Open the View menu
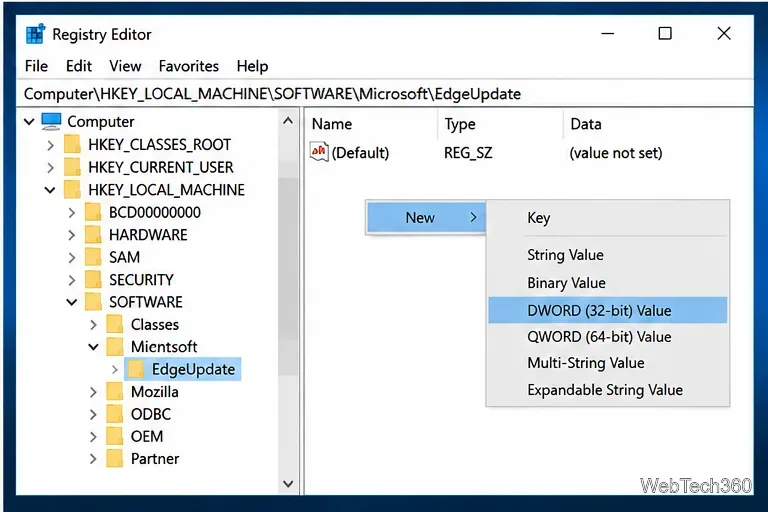Screen dimensions: 768x512 125,66
